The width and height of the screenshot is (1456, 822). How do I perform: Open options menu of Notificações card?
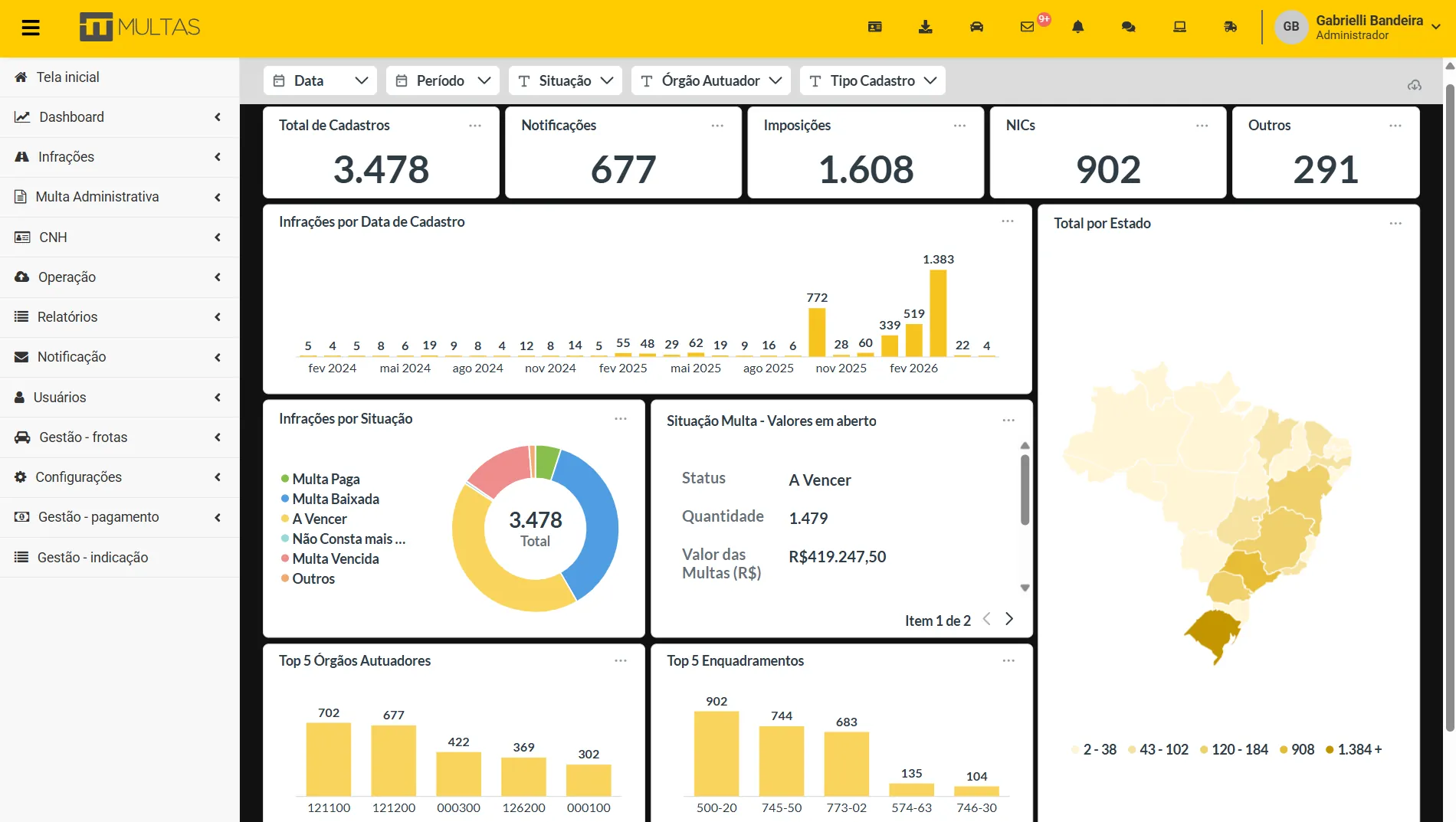(x=717, y=126)
